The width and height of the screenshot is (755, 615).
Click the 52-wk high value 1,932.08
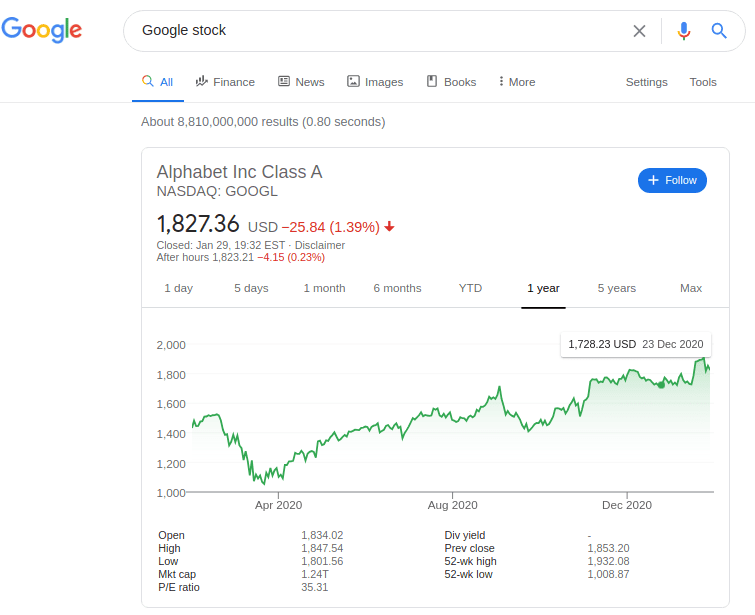pos(608,562)
